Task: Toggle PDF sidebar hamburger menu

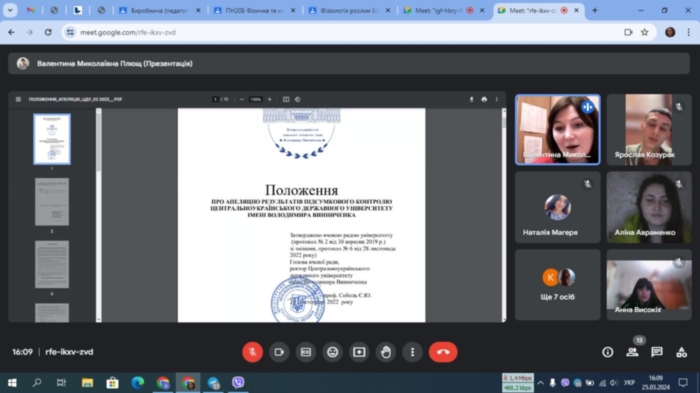Action: (18, 99)
